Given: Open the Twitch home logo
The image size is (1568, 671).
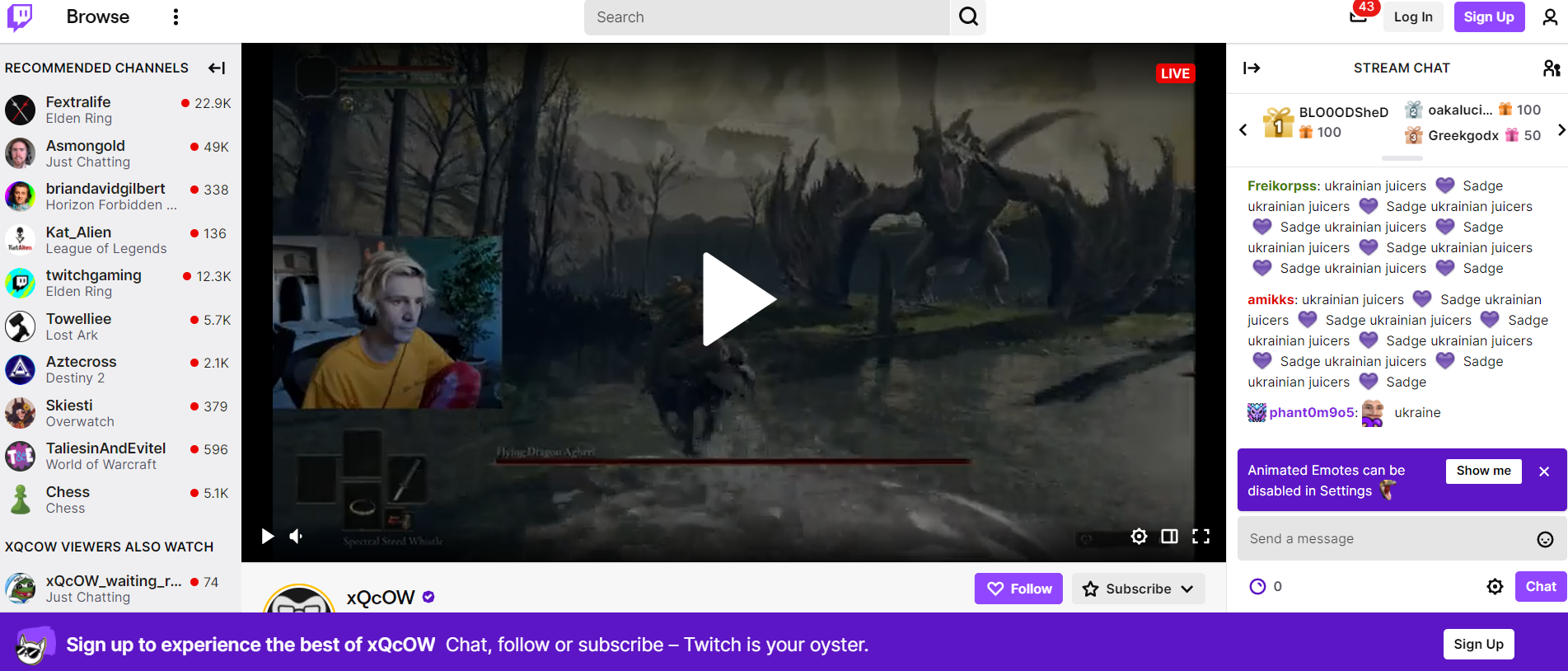Looking at the screenshot, I should [20, 16].
